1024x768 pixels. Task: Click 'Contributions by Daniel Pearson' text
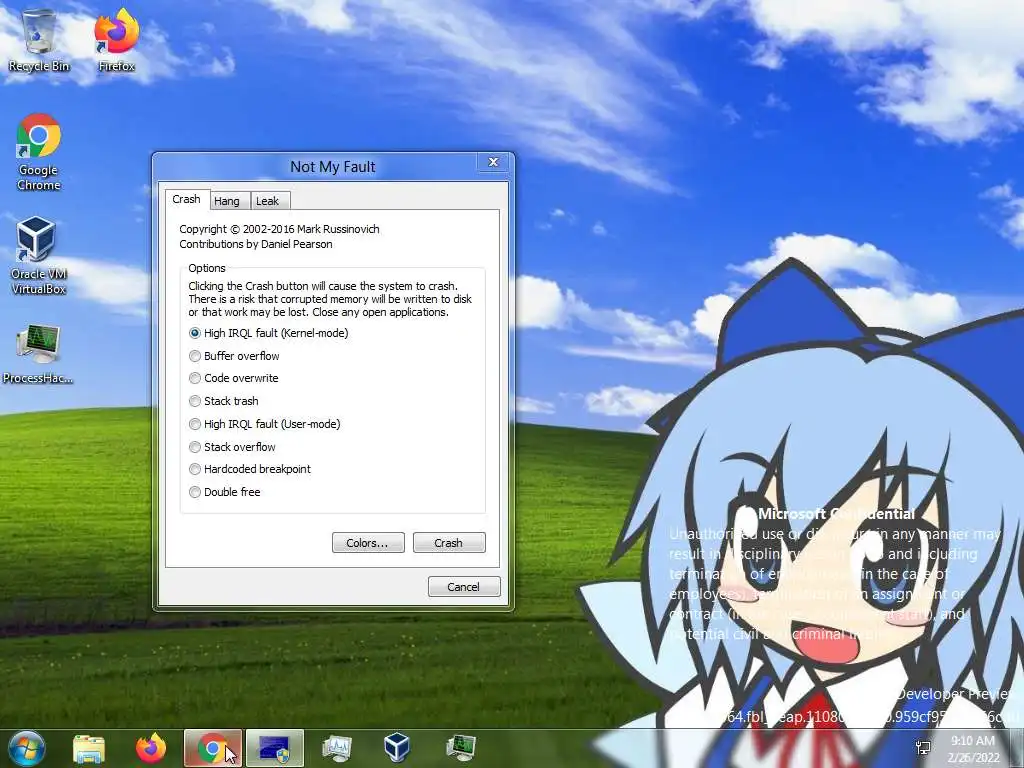point(256,244)
